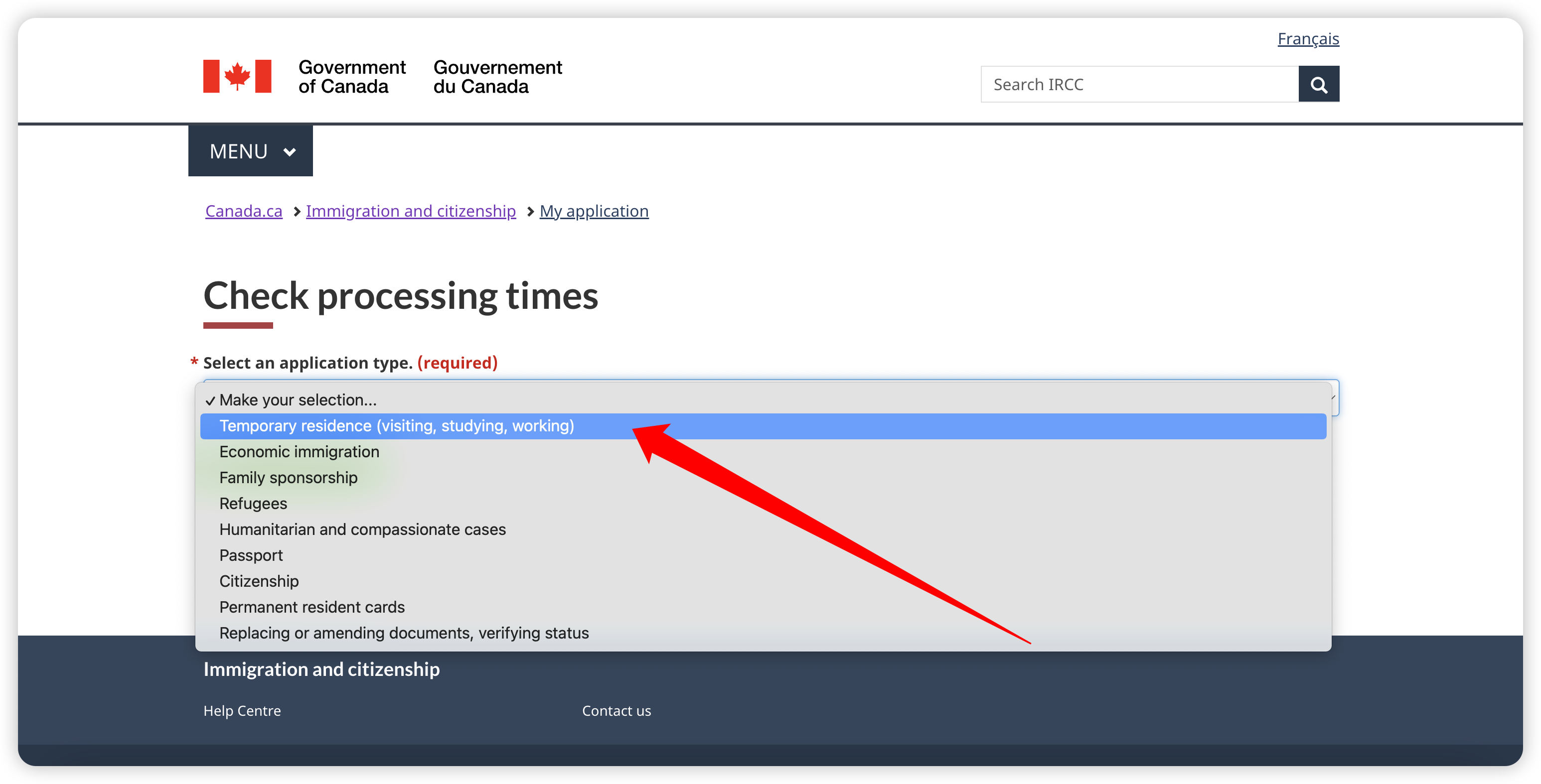
Task: Click the 'Select an application type' label
Action: click(350, 363)
